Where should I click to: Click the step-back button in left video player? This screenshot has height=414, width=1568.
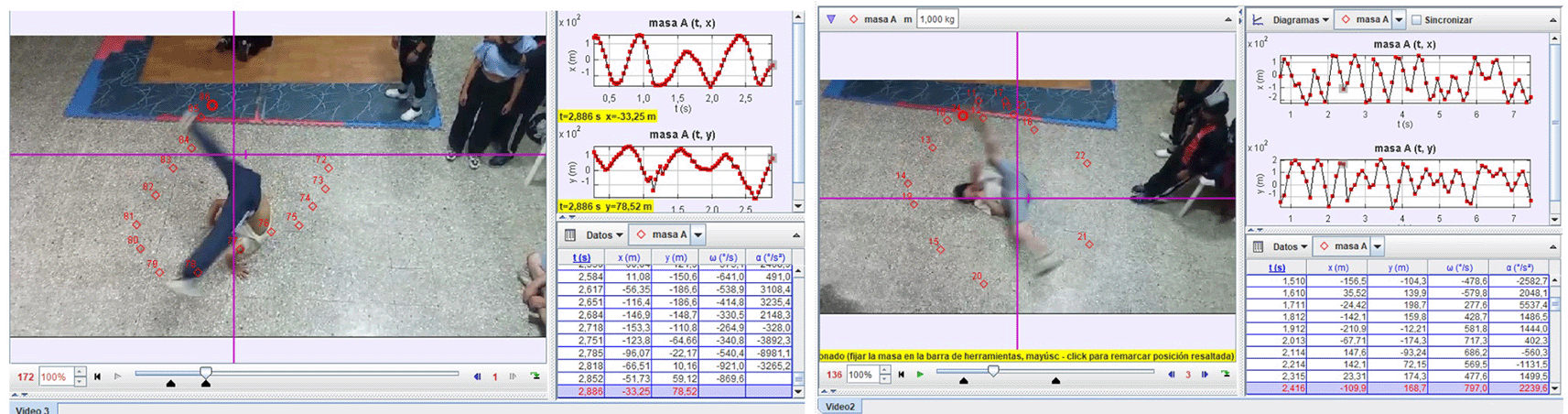point(477,376)
